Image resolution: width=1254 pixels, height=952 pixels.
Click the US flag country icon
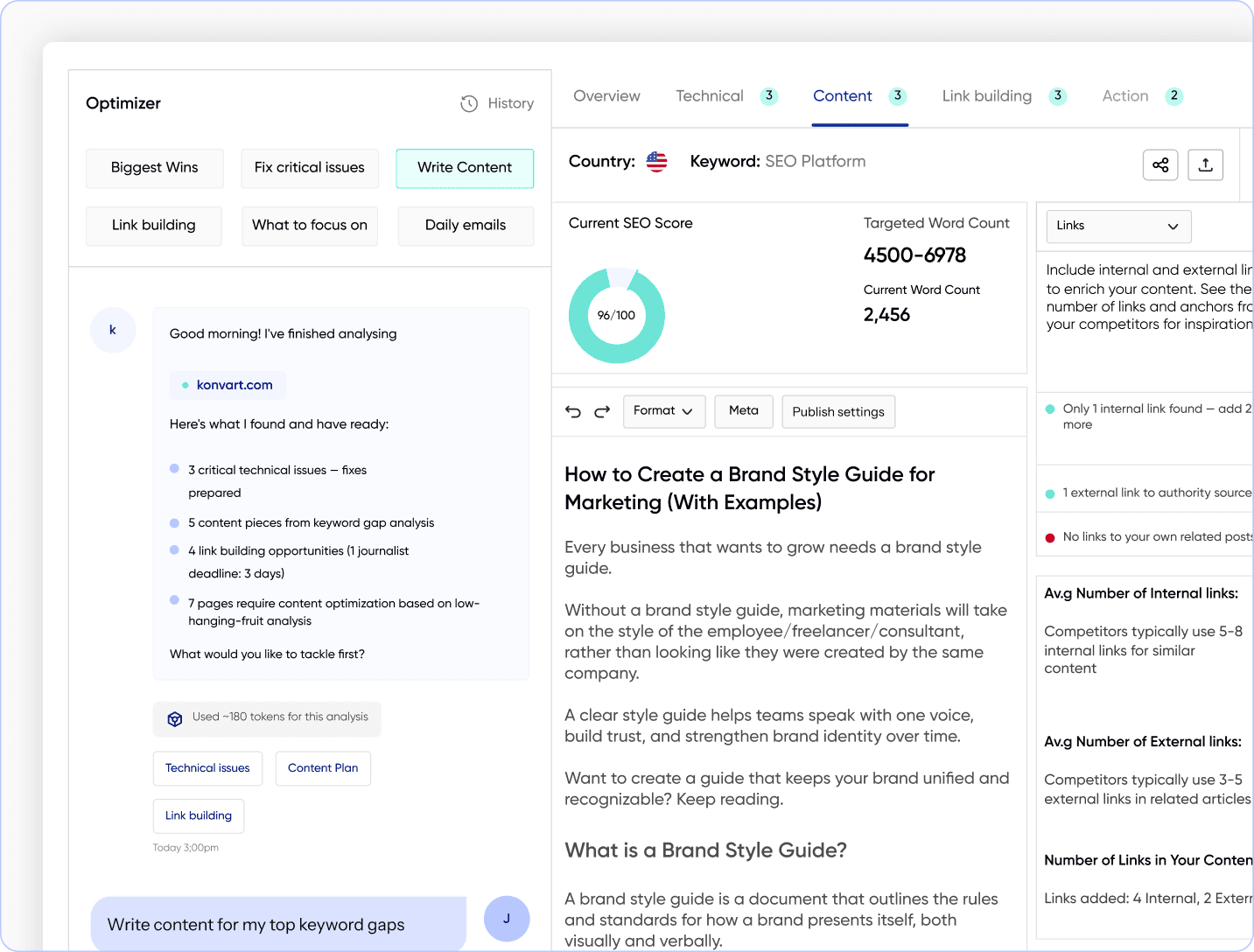coord(656,161)
